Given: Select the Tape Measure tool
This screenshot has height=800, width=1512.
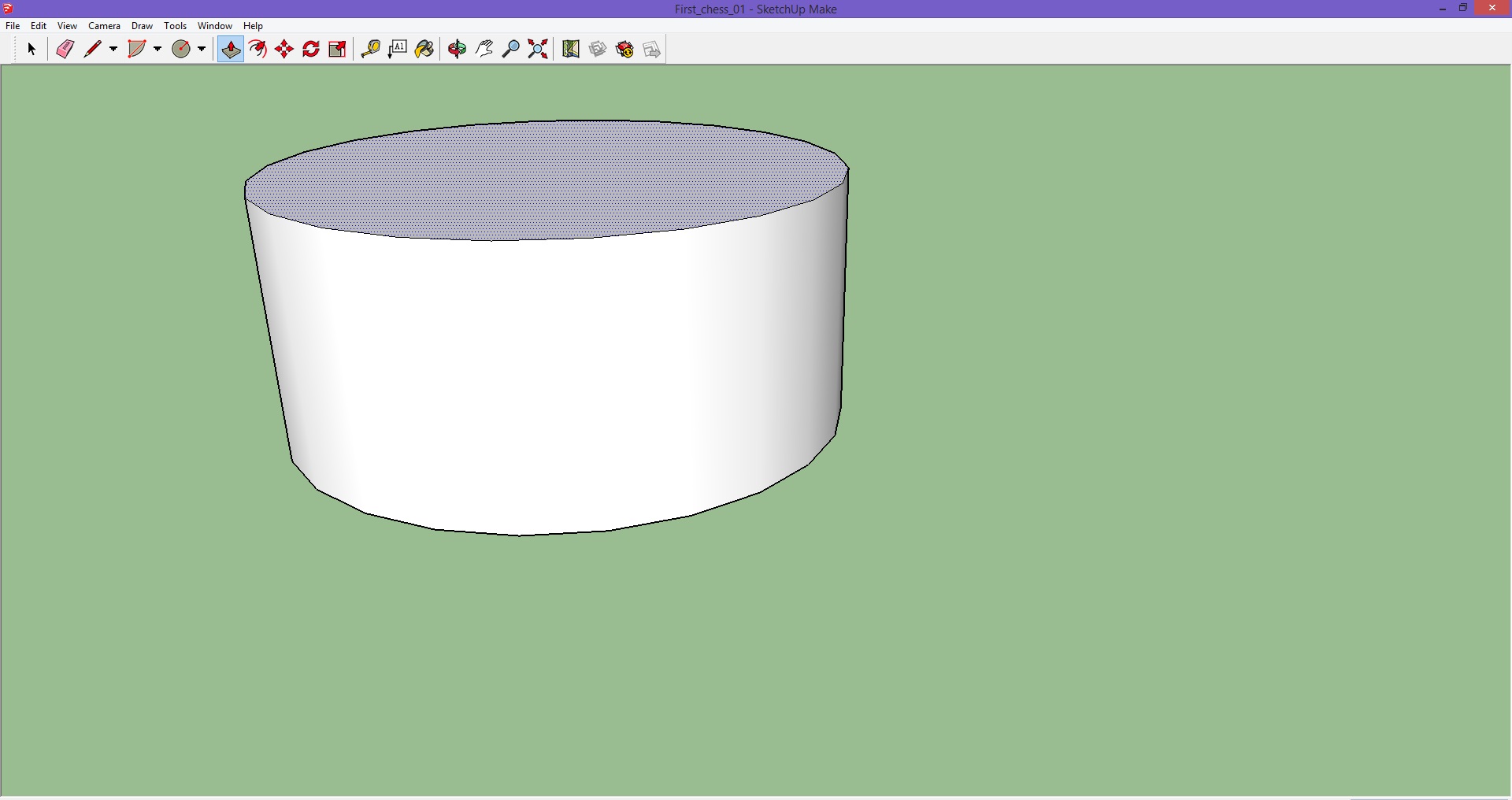Looking at the screenshot, I should 370,50.
